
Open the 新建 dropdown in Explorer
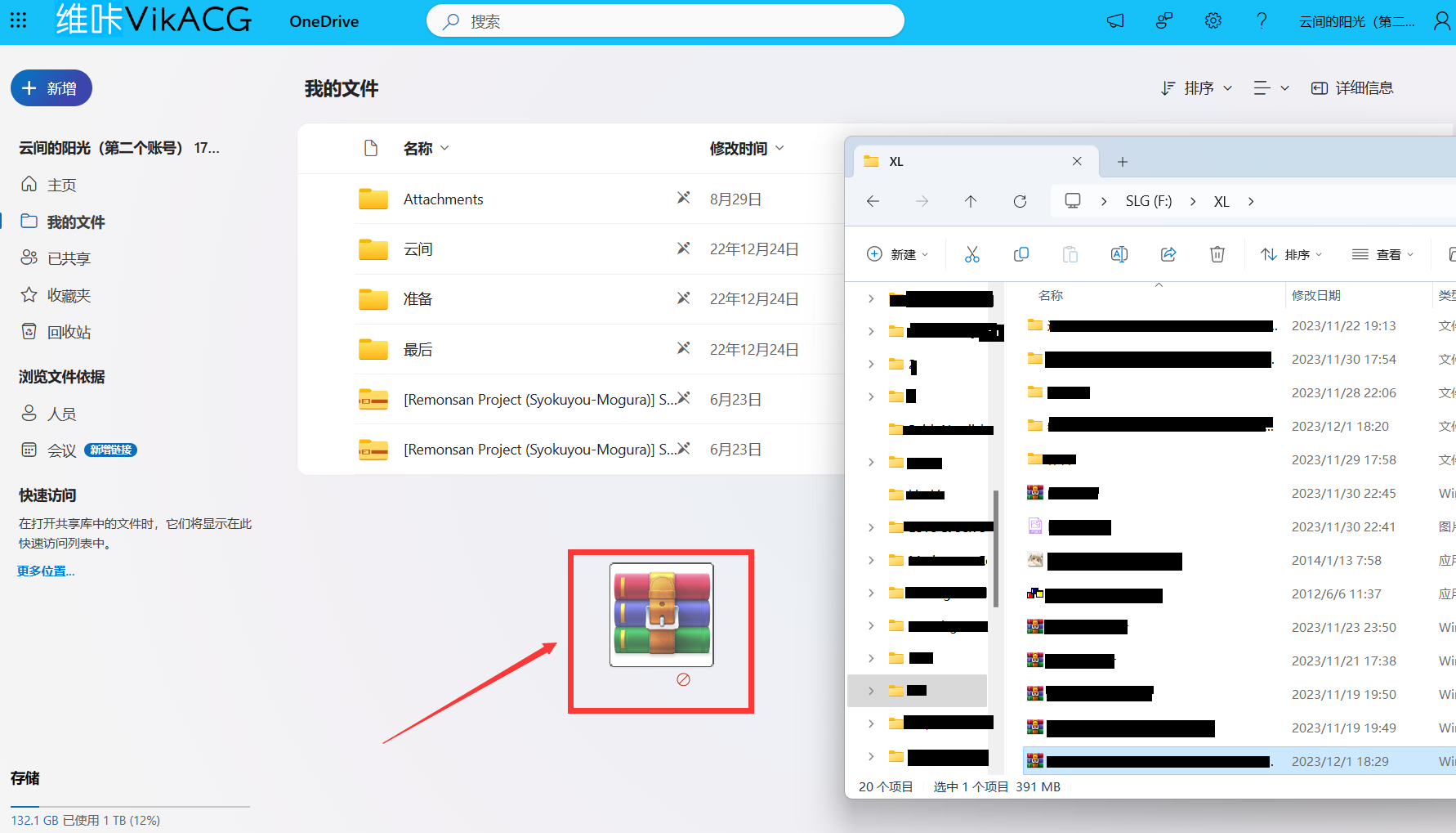tap(897, 254)
